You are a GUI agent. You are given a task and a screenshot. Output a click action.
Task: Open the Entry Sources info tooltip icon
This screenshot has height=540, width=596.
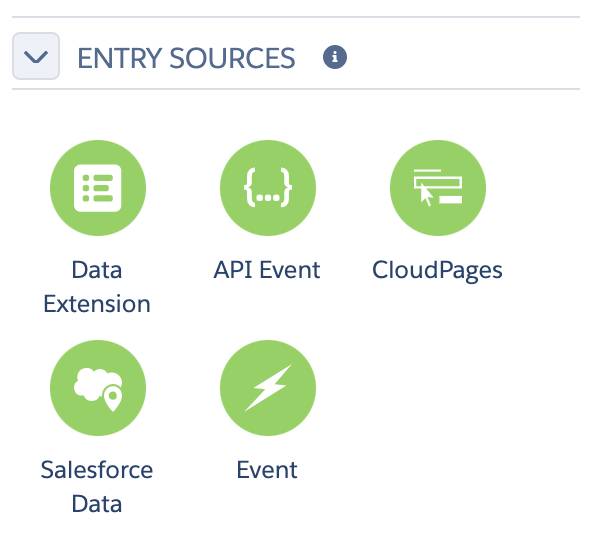tap(334, 57)
